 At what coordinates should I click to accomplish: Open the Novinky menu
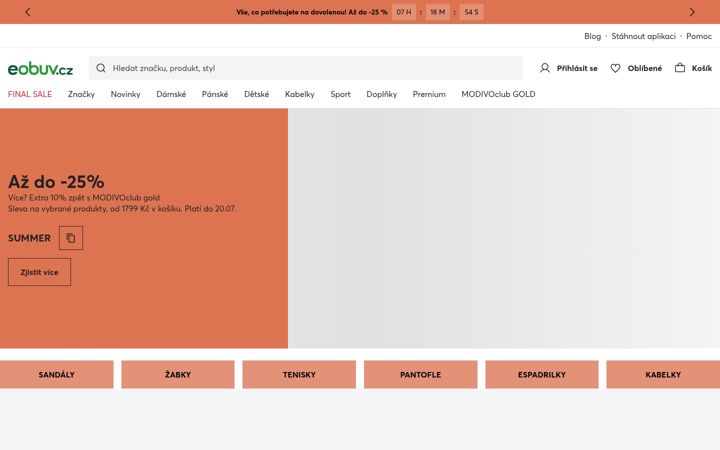tap(125, 94)
